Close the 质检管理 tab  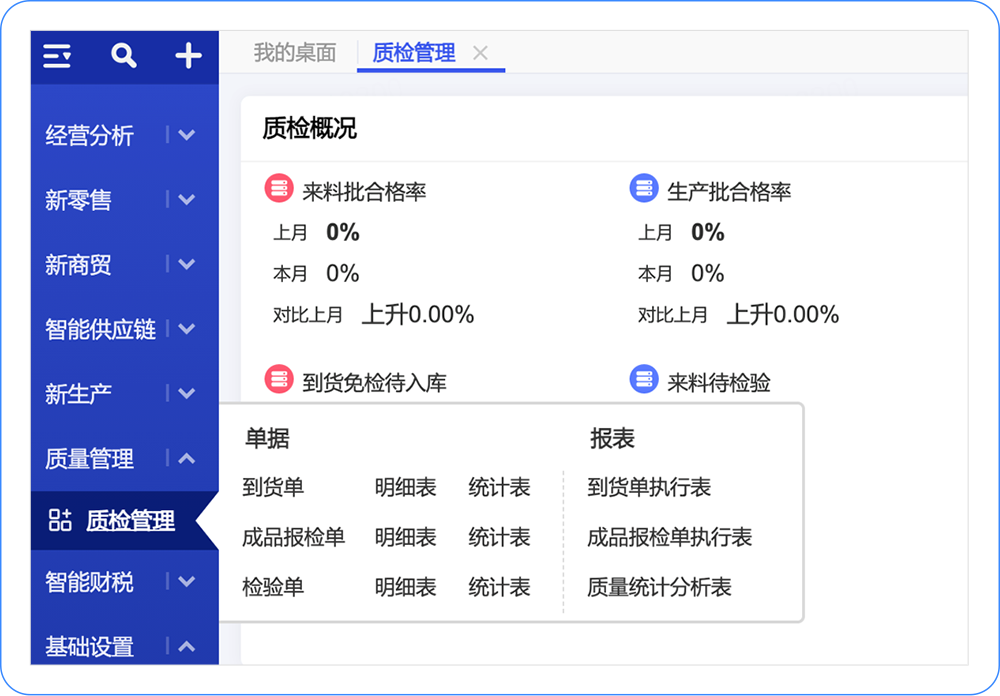[x=480, y=53]
